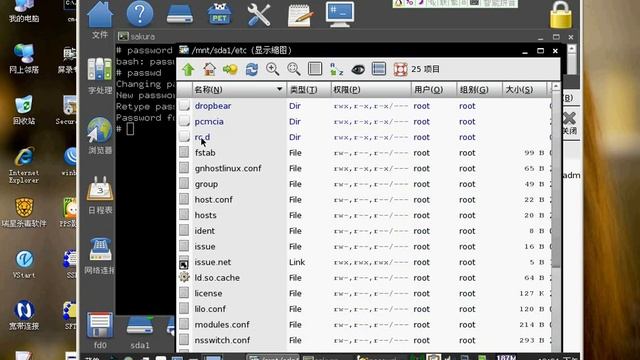Image resolution: width=640 pixels, height=360 pixels.
Task: Jump to home directory in file manager toolbar
Action: coord(209,69)
